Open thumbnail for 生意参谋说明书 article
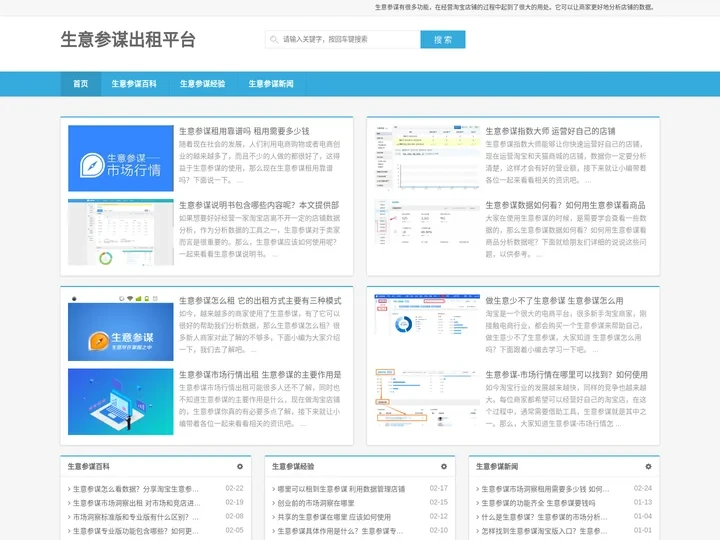This screenshot has width=720, height=540. (121, 232)
